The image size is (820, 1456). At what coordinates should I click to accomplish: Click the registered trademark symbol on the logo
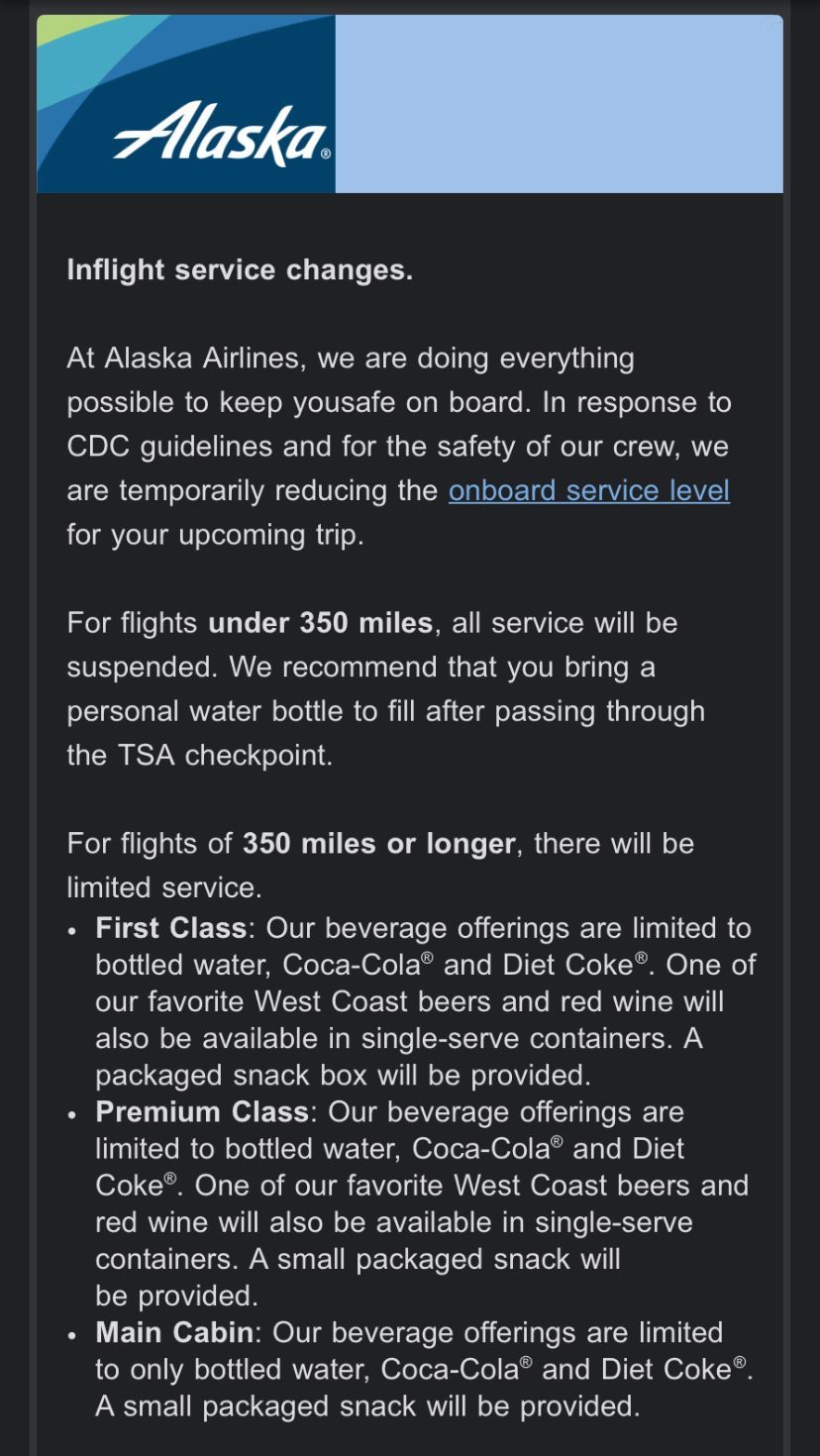[x=326, y=155]
